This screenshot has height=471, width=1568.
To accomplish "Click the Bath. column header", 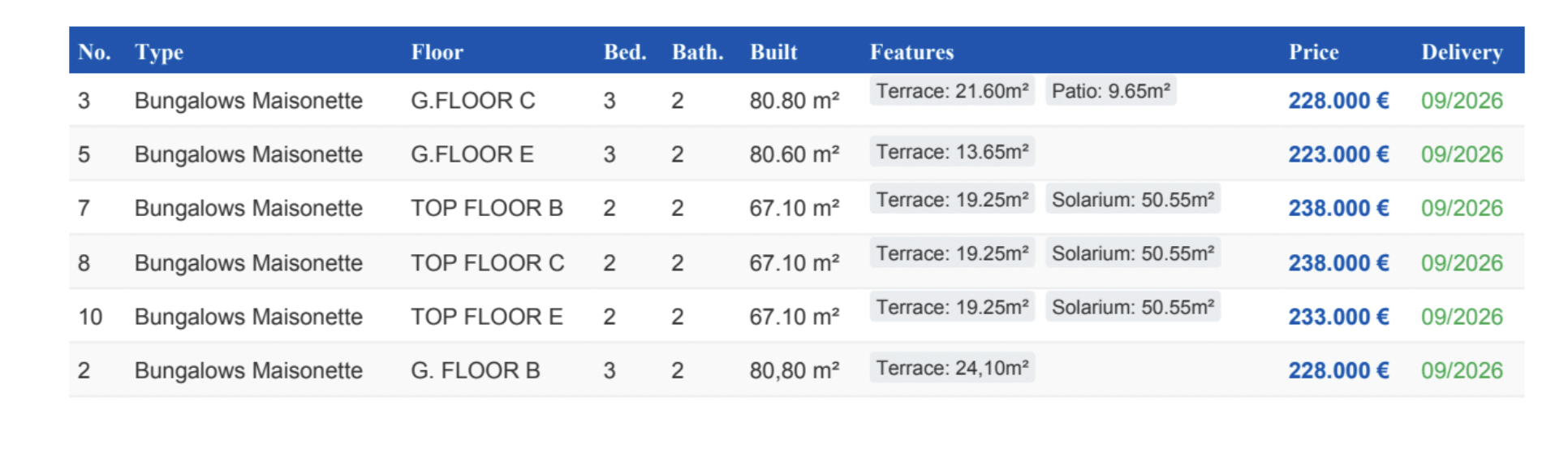I will click(x=696, y=52).
